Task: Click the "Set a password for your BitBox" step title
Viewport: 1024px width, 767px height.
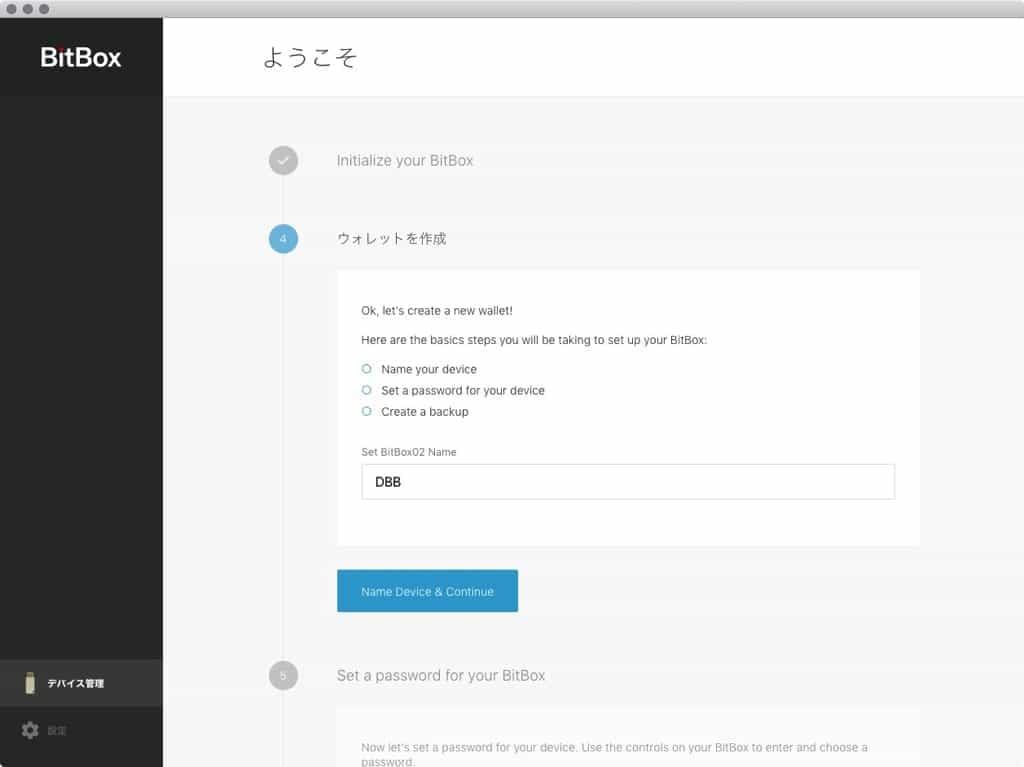Action: [x=441, y=676]
